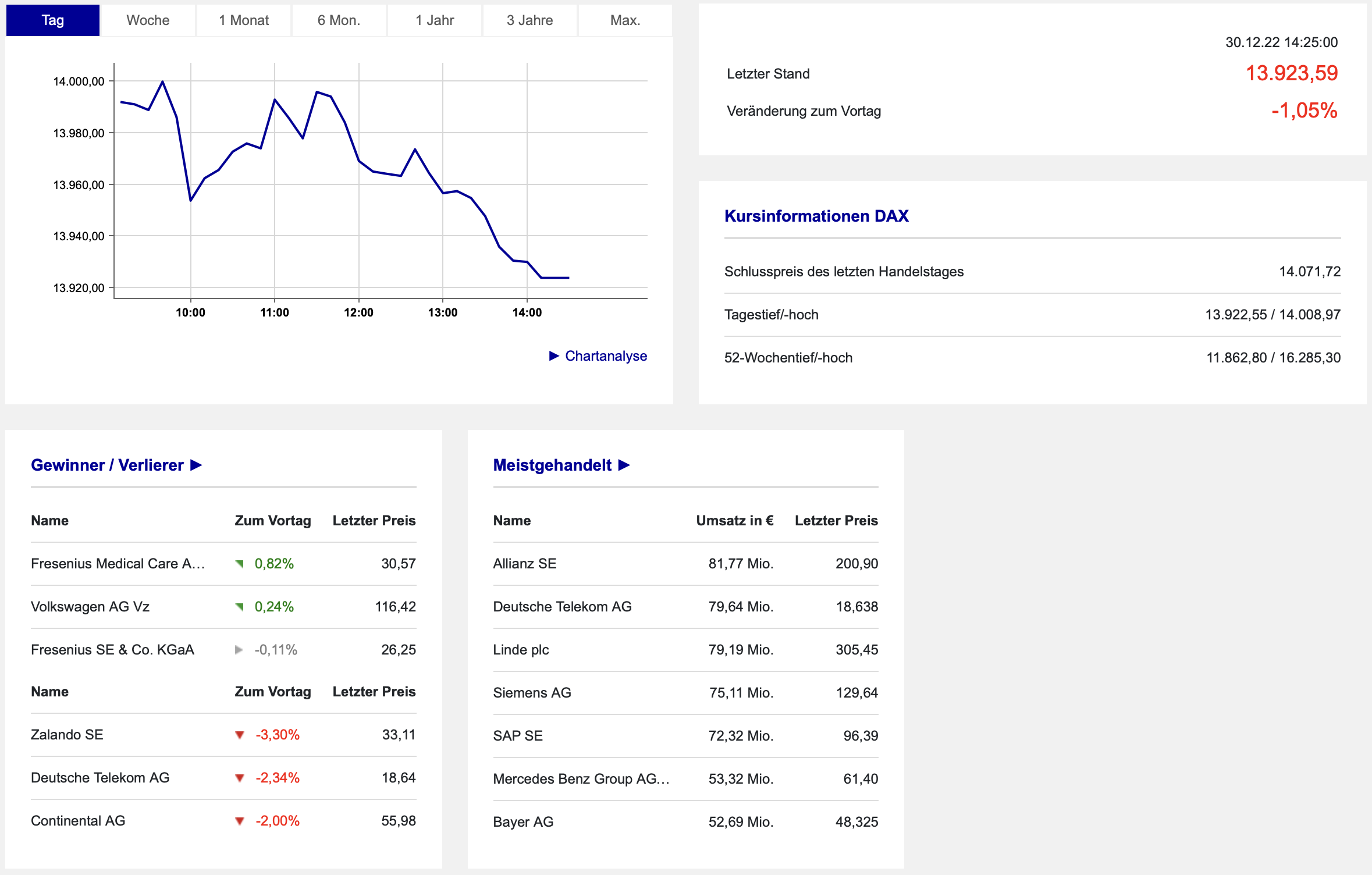The height and width of the screenshot is (875, 1372).
Task: Open Siemens AG in Meistgehandelt
Action: [532, 693]
